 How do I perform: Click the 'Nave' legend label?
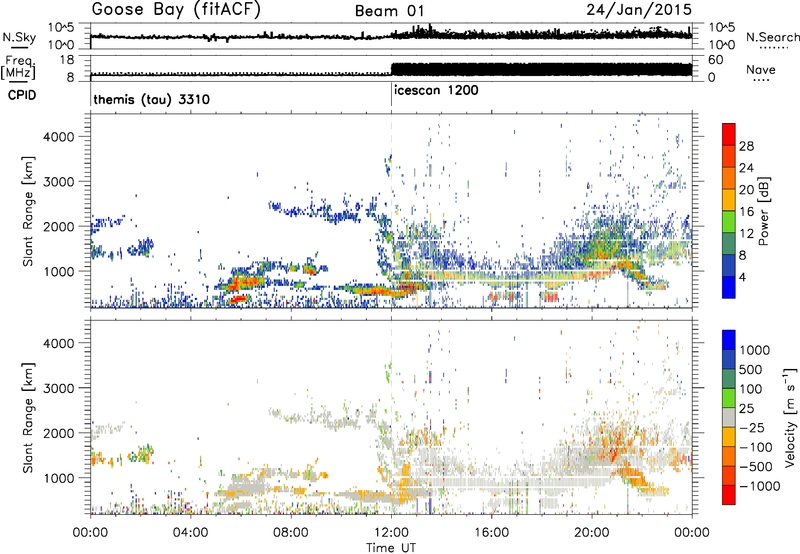tap(761, 69)
